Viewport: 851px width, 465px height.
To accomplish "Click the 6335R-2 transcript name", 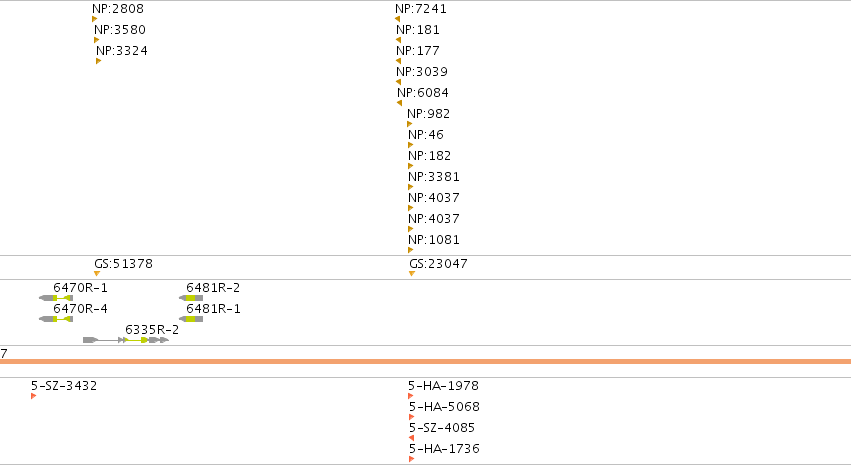I will [x=152, y=330].
